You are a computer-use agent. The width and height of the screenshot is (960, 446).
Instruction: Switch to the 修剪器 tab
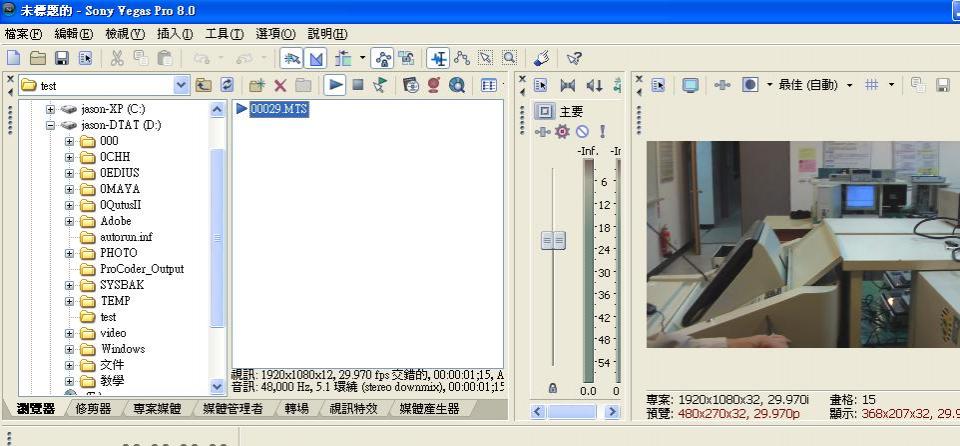click(x=93, y=409)
